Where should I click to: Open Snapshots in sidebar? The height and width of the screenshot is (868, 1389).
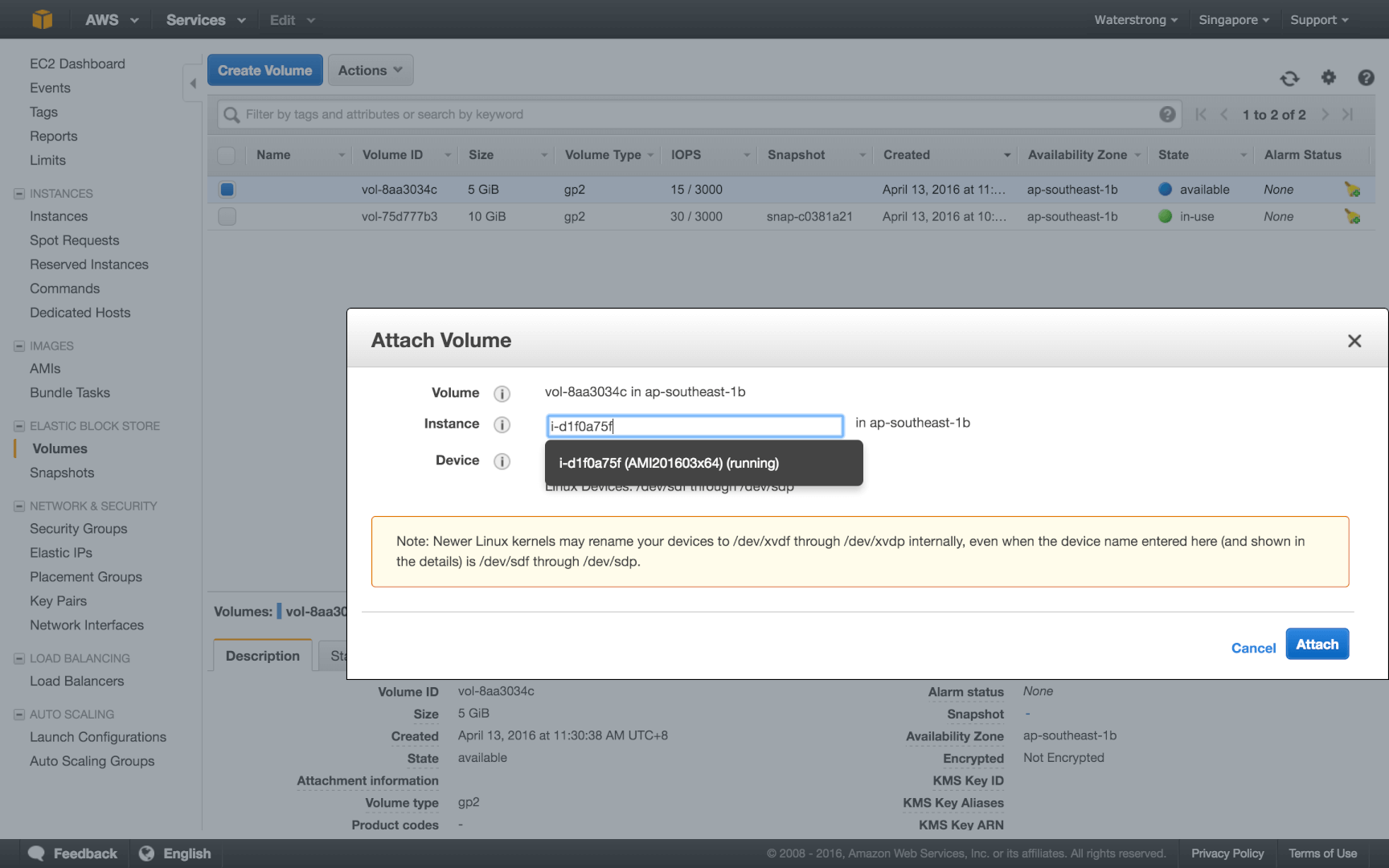[62, 473]
